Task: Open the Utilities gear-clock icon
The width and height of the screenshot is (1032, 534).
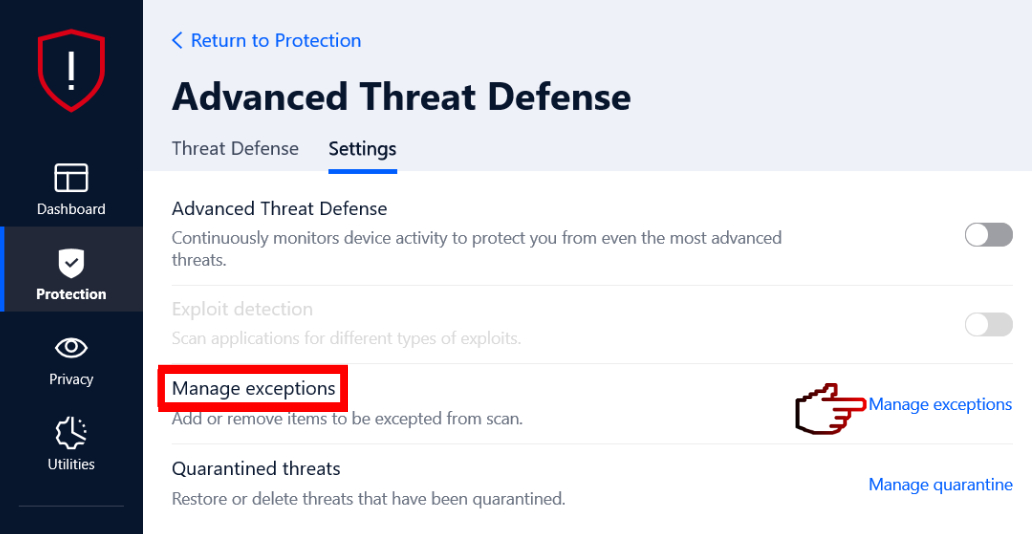Action: coord(71,433)
